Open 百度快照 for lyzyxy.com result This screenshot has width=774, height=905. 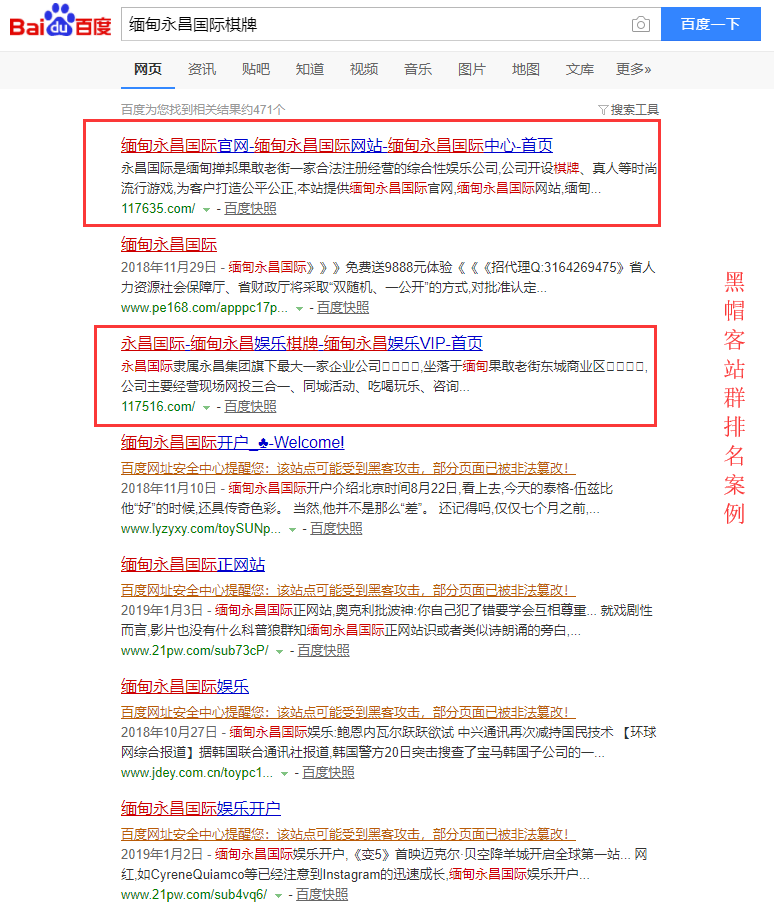pyautogui.click(x=336, y=529)
